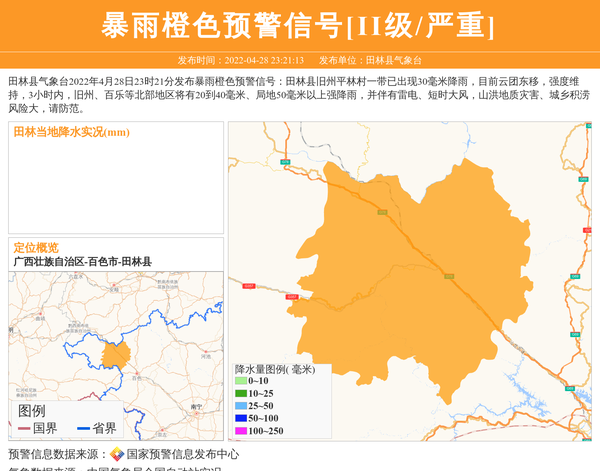Click the red 国界 legend line

pos(23,428)
